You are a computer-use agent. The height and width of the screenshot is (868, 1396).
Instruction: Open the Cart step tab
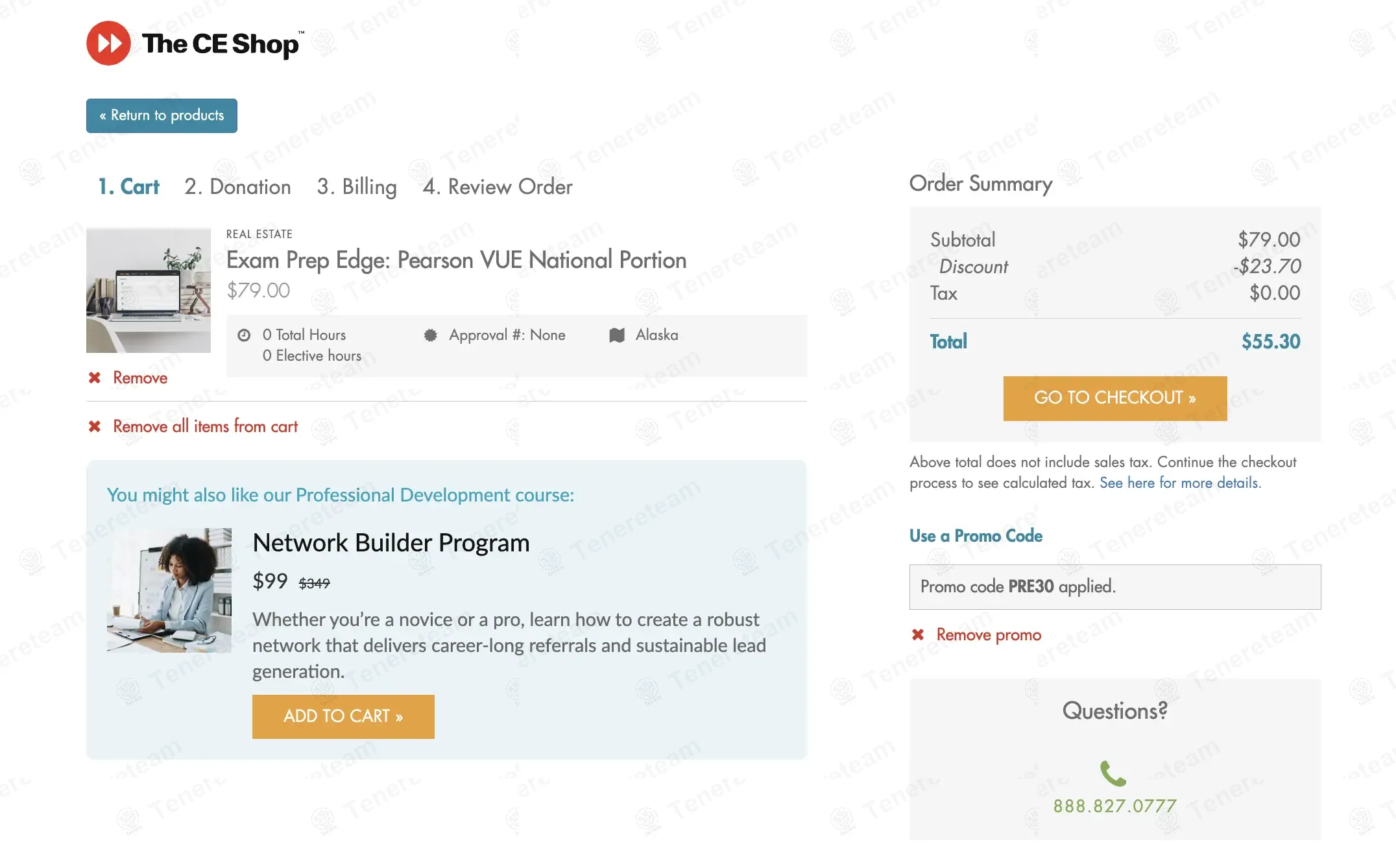(128, 187)
